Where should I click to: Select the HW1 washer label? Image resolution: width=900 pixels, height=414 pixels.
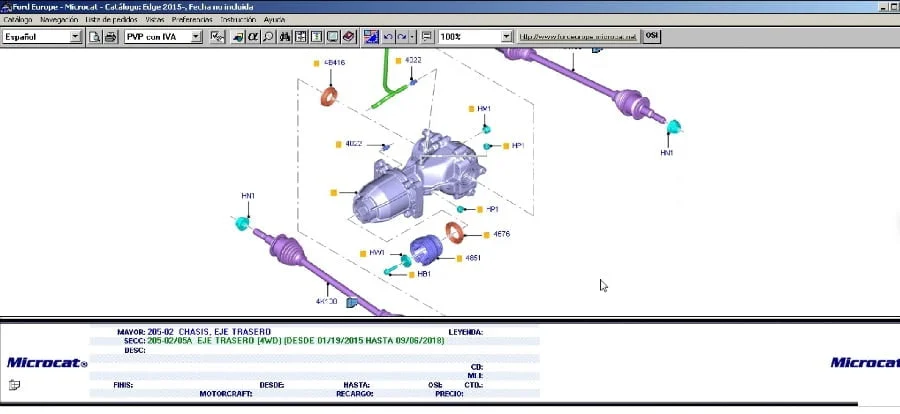[377, 253]
